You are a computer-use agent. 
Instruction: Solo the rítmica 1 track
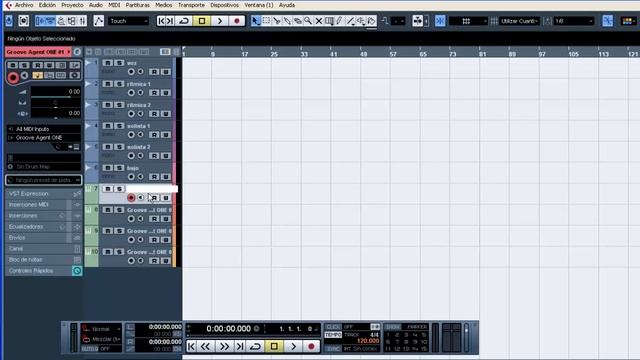119,84
